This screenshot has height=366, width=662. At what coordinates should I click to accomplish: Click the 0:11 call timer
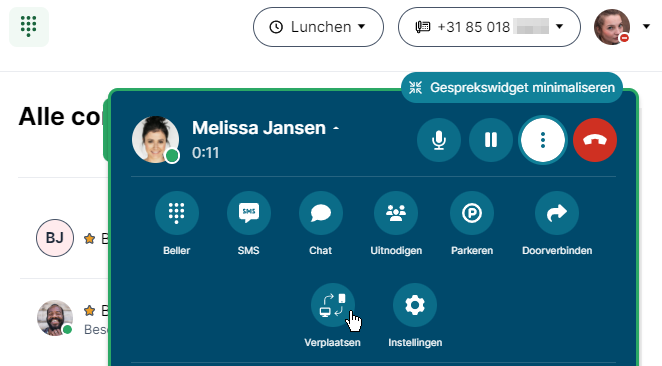tap(205, 152)
